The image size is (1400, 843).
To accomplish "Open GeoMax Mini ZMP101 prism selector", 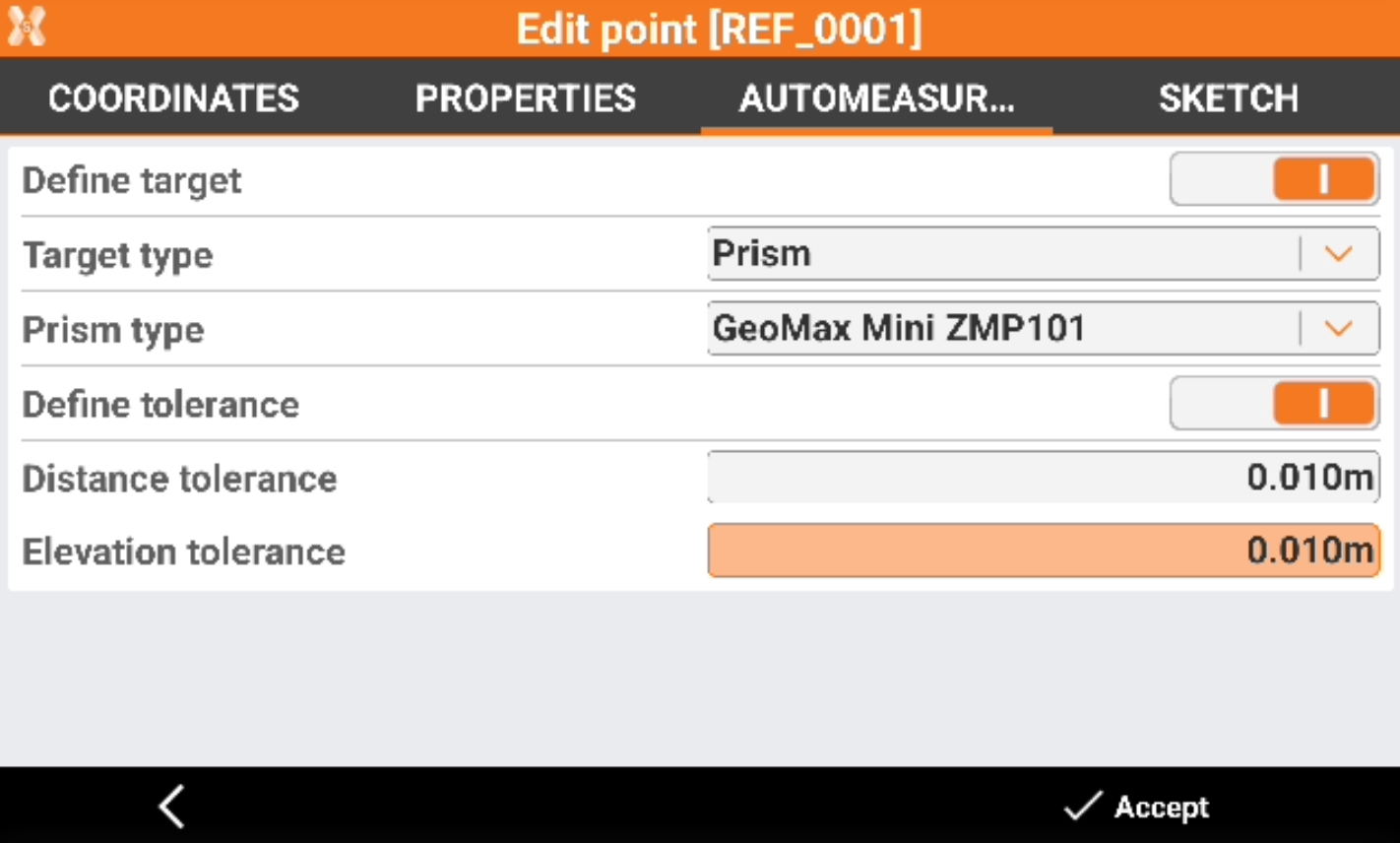I will pos(1002,329).
